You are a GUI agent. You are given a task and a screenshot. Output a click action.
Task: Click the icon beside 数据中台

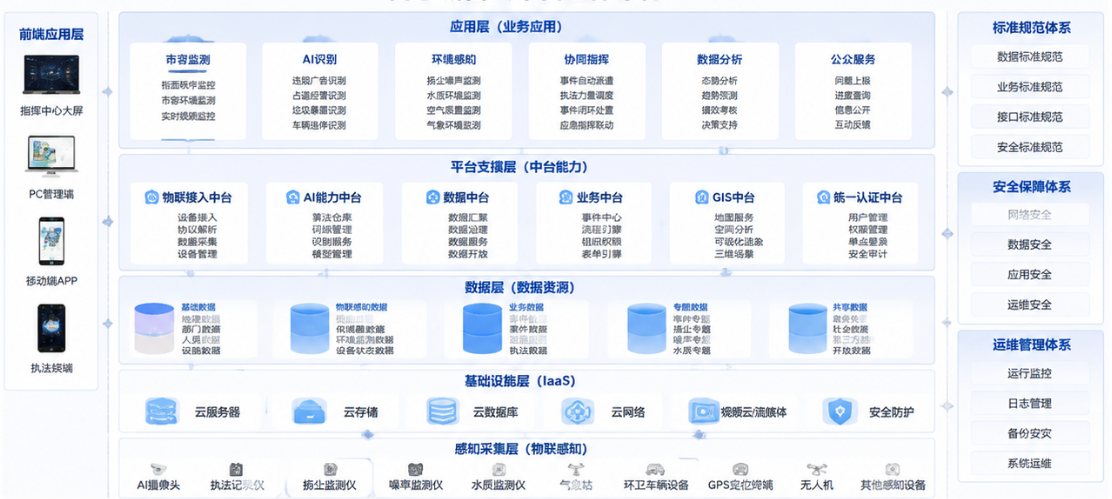(x=433, y=197)
